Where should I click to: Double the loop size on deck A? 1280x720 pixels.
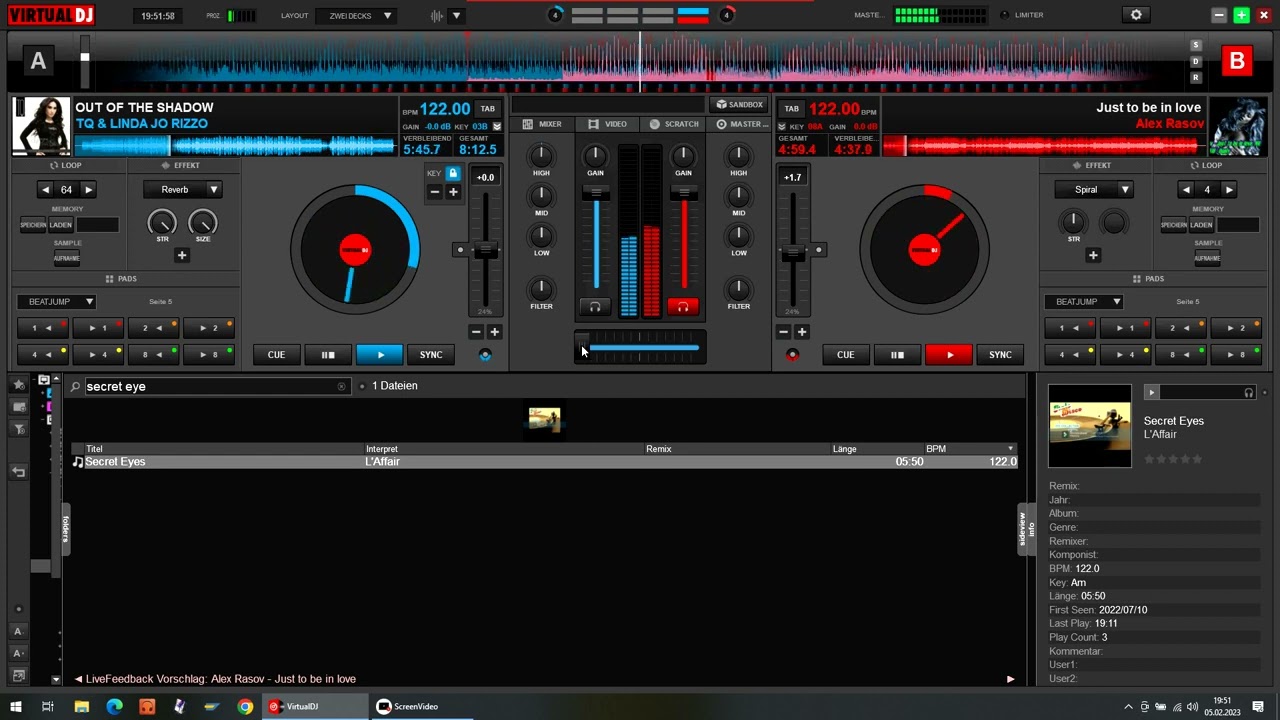tap(88, 189)
